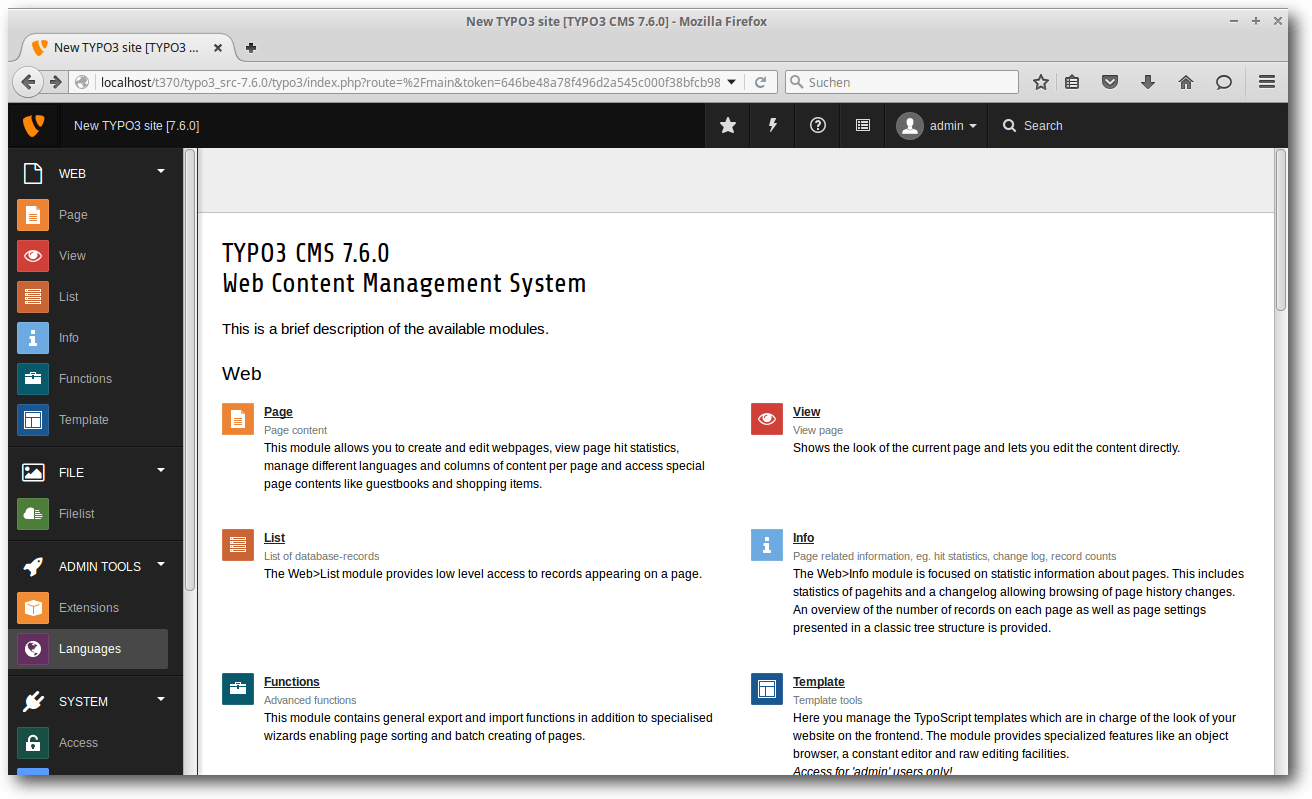The height and width of the screenshot is (799, 1312).
Task: Click the red View eye icon in content
Action: [x=767, y=419]
